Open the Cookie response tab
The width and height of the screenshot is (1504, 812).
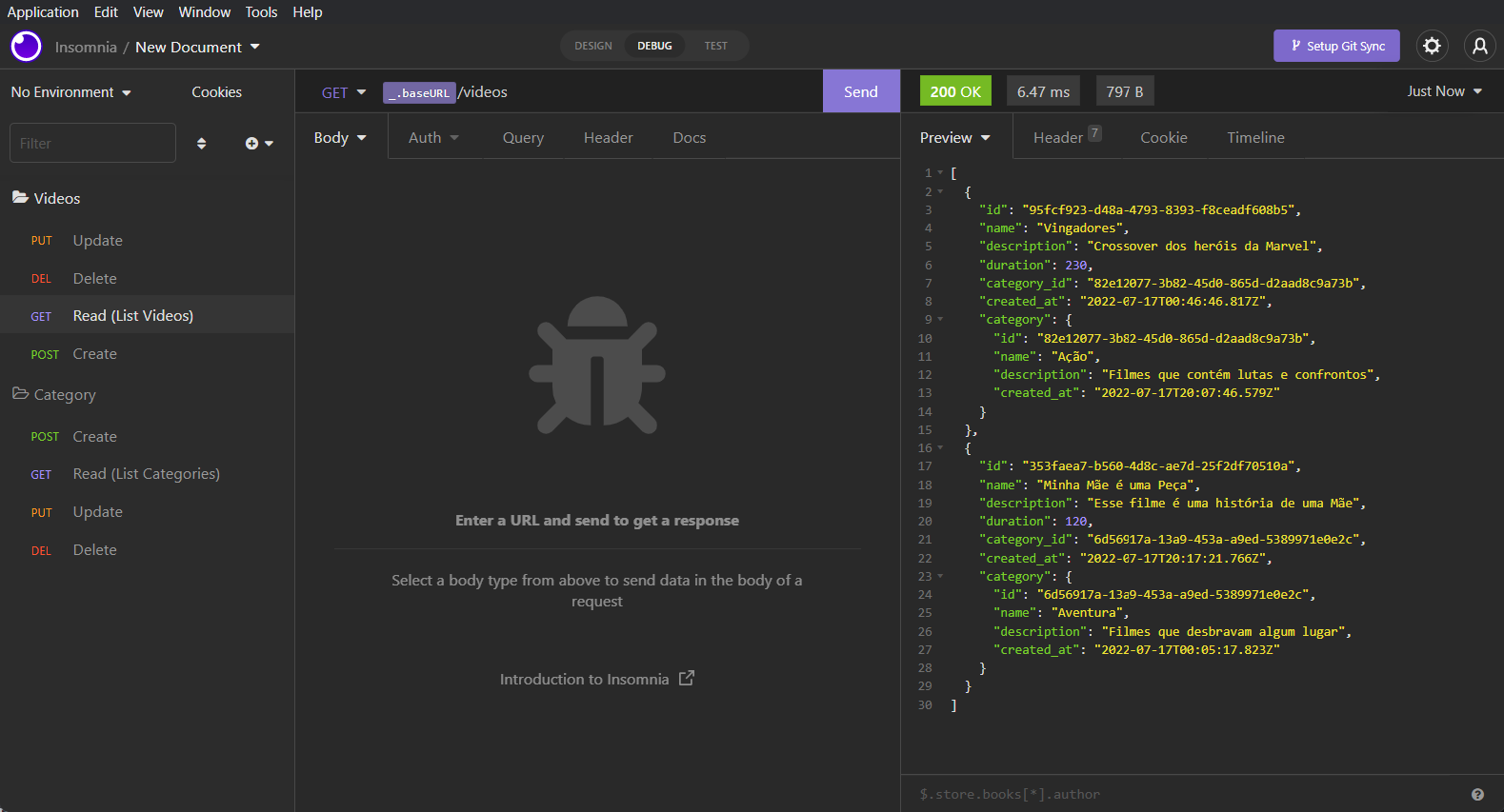pyautogui.click(x=1163, y=138)
